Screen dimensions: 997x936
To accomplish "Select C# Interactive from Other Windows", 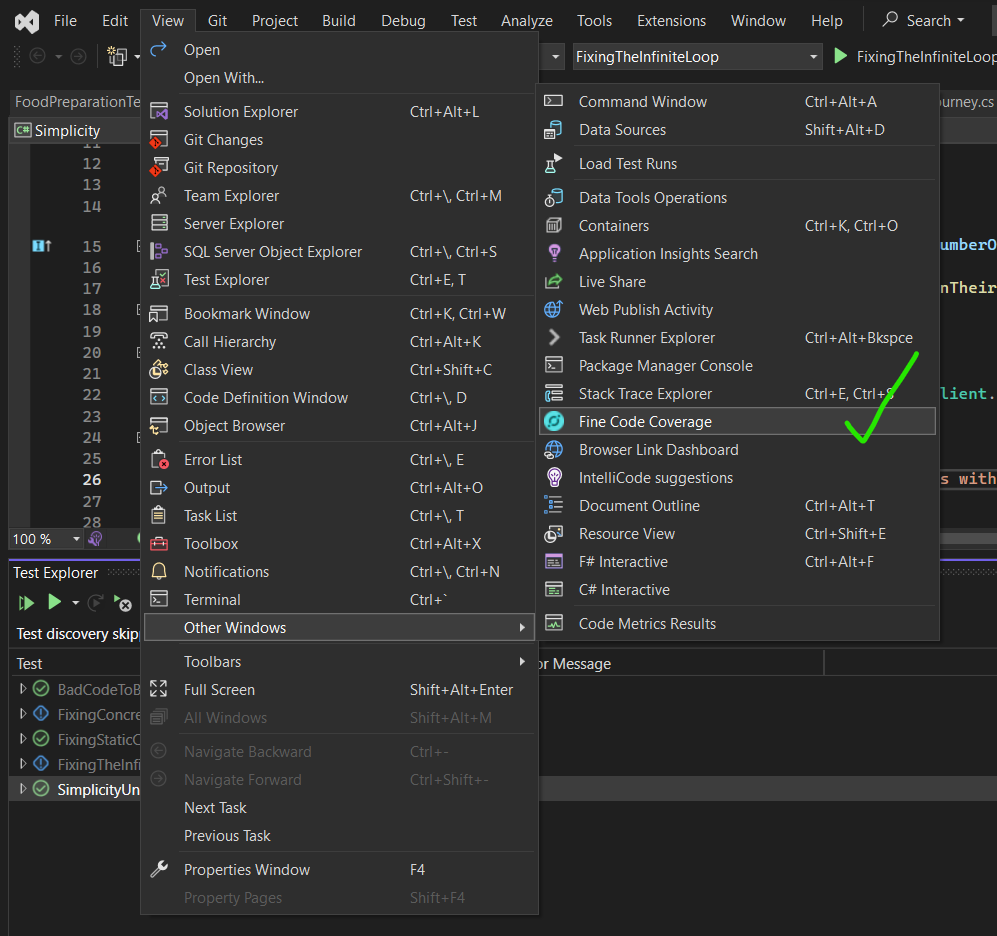I will (738, 589).
